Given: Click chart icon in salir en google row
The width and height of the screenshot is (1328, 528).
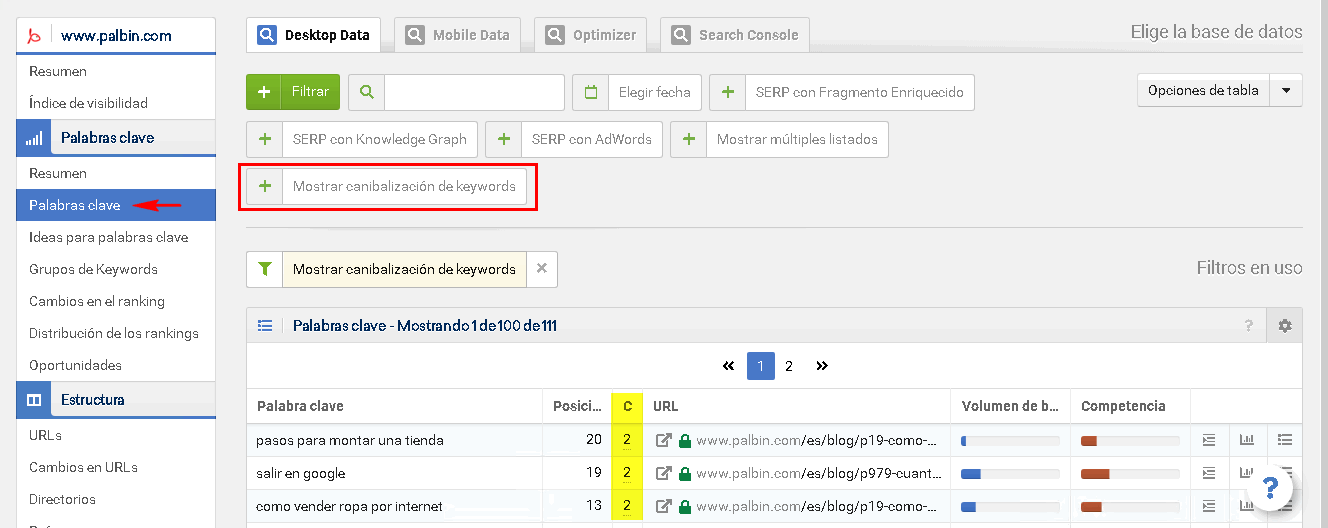Looking at the screenshot, I should 1246,473.
